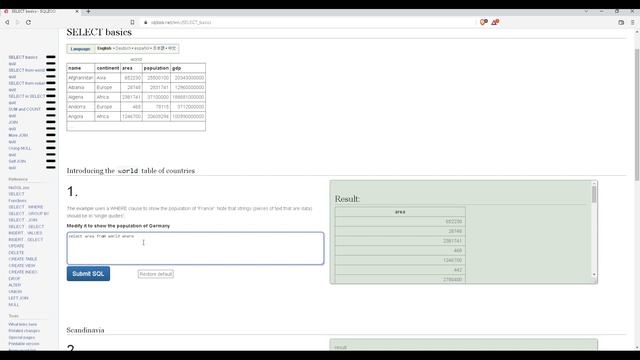
Task: Switch language to Deutsch
Action: pyautogui.click(x=123, y=49)
